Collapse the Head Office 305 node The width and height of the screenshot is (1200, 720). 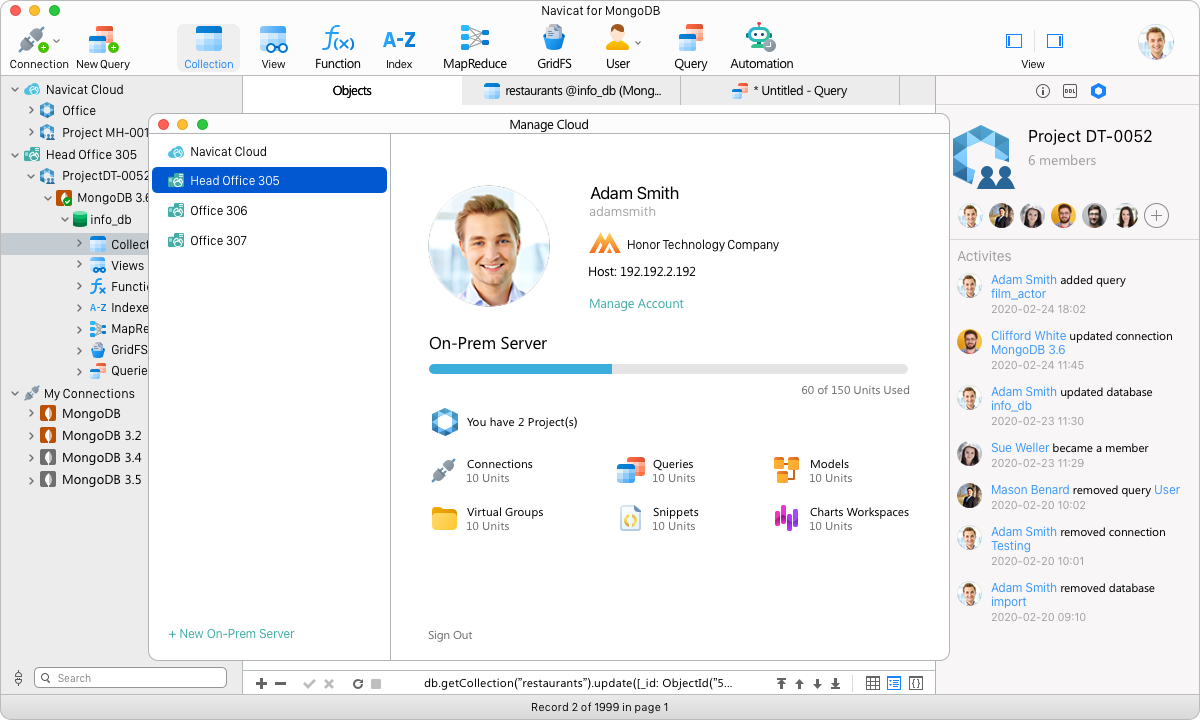[x=15, y=154]
